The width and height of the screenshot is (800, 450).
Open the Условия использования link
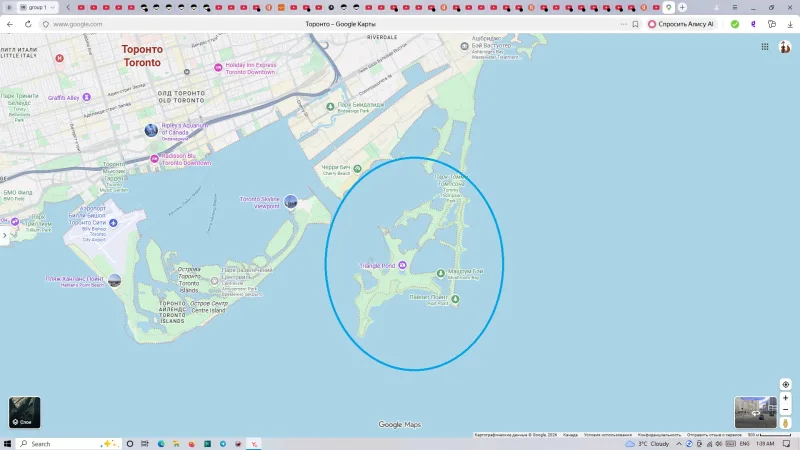(608, 435)
